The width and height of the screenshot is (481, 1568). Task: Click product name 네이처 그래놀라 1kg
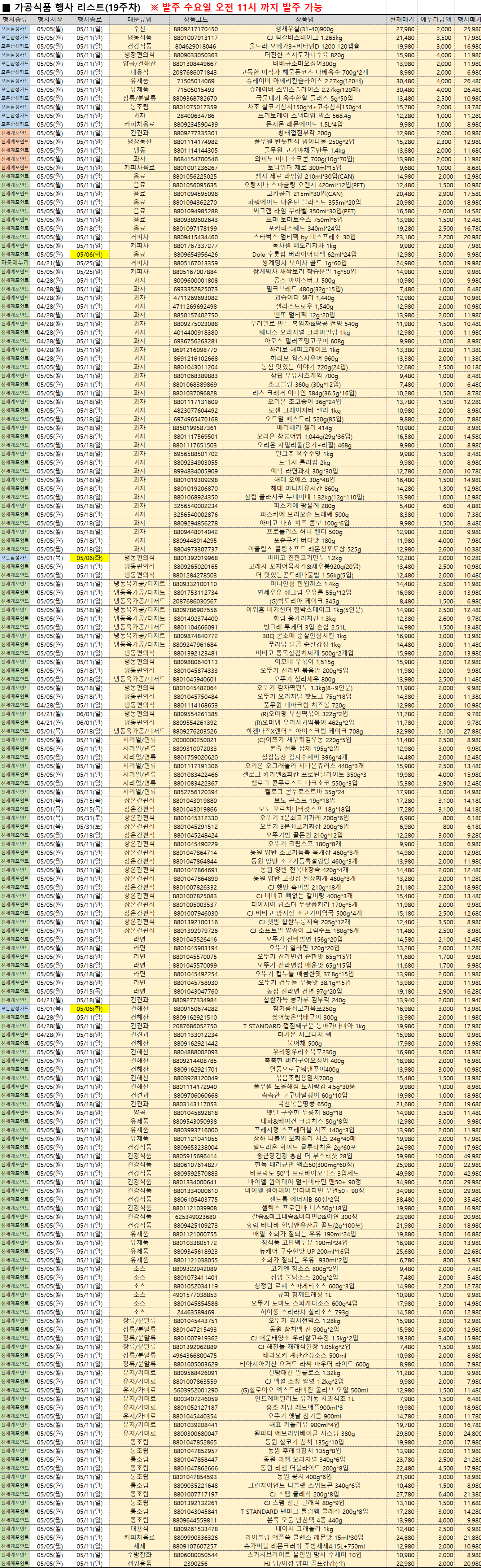click(304, 1528)
